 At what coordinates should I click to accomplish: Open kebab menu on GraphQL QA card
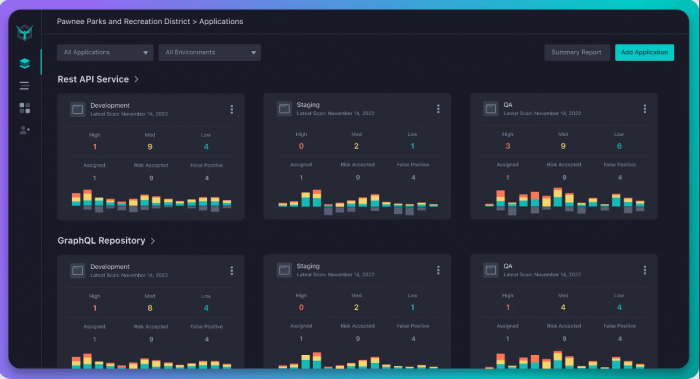[x=645, y=270]
